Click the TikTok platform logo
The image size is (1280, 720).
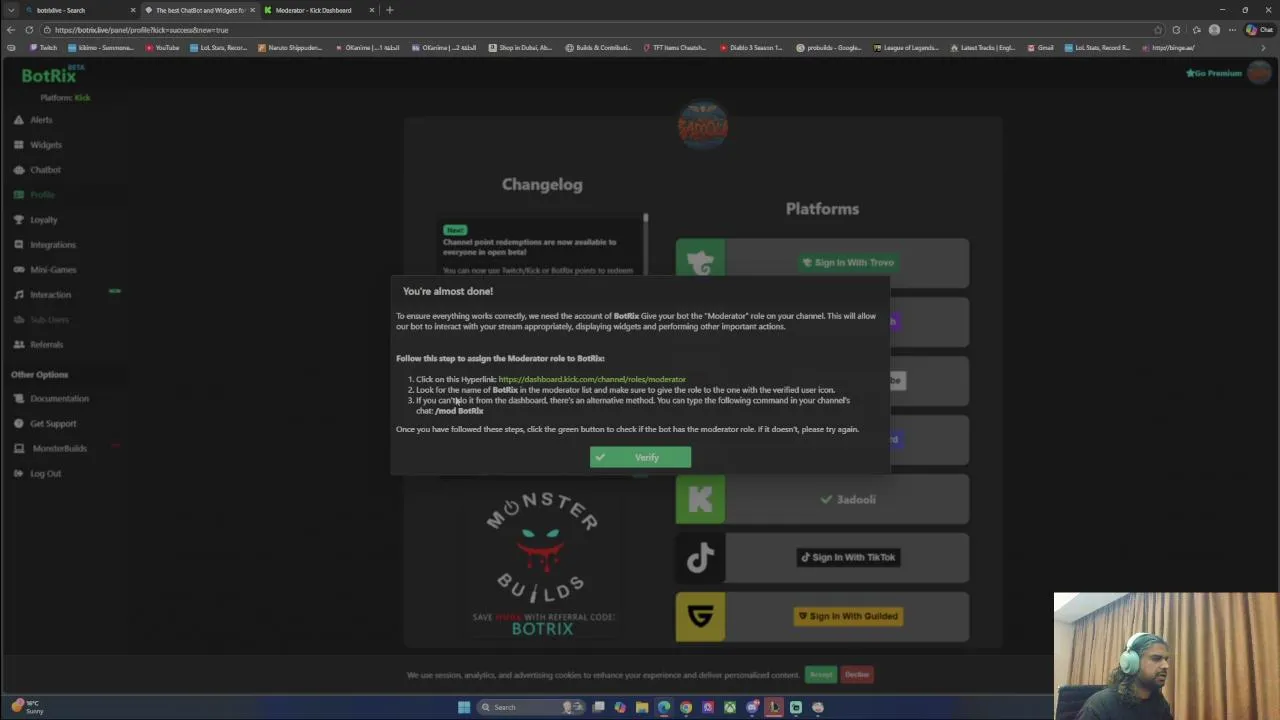pos(700,557)
